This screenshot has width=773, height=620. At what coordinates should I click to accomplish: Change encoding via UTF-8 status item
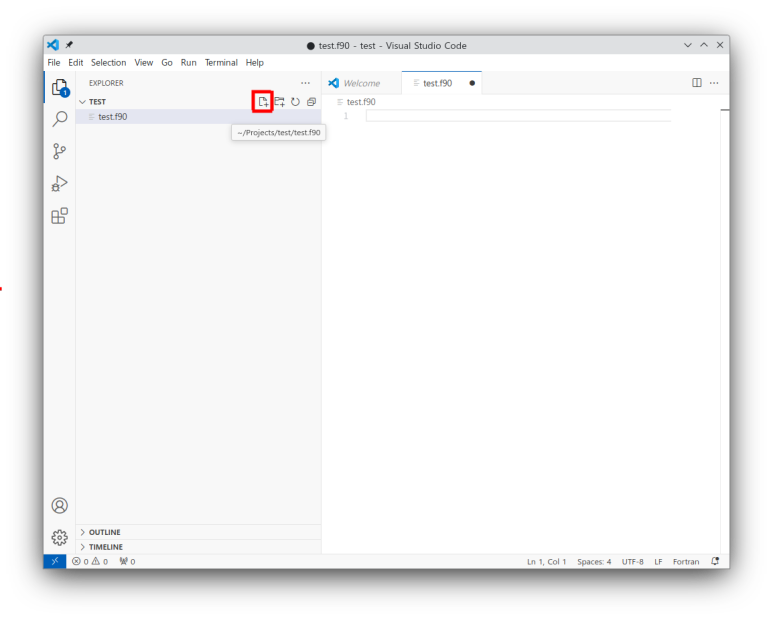[x=632, y=561]
